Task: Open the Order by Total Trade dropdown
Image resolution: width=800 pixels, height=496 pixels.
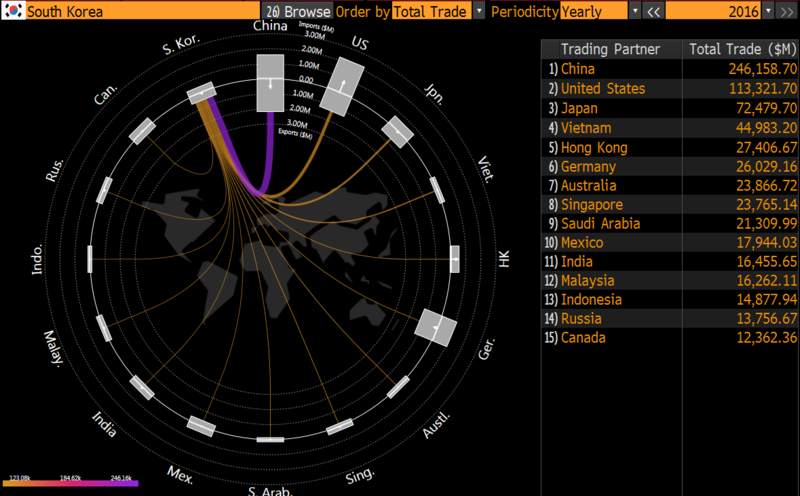Action: point(432,11)
